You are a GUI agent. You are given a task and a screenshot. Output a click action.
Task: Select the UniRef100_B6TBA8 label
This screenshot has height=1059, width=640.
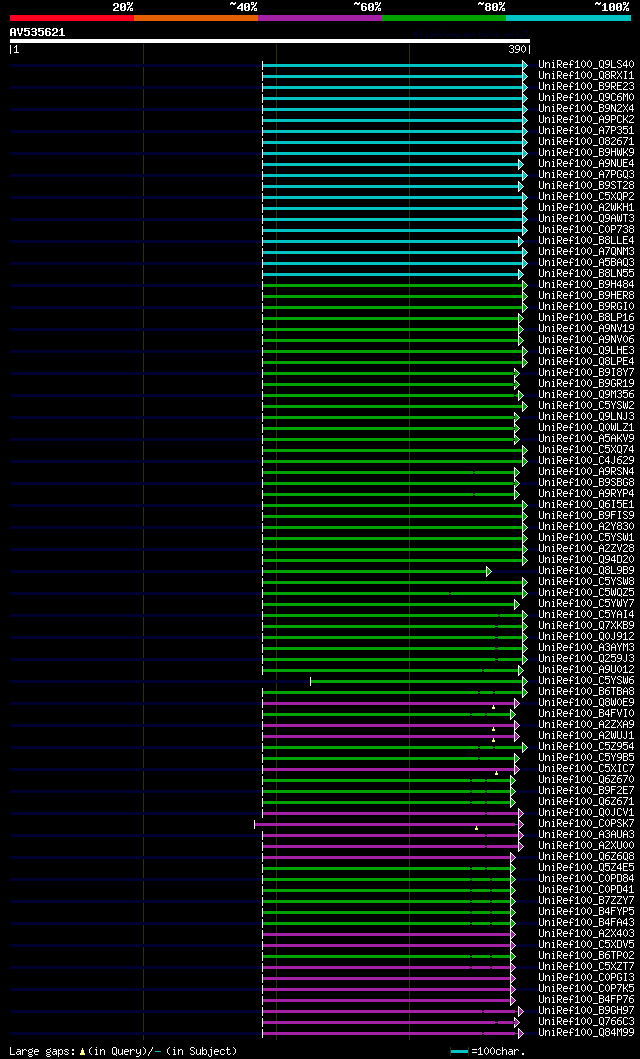point(587,692)
